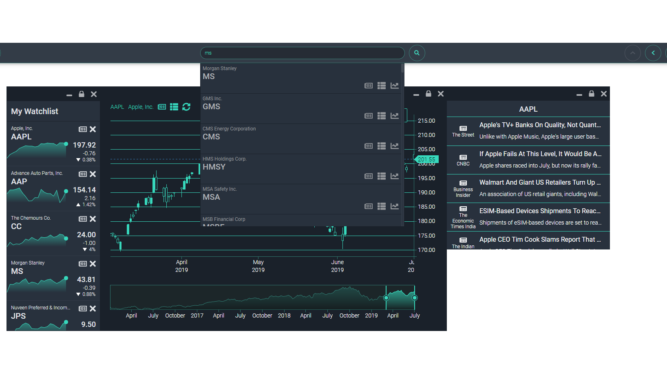
Task: Open news for Morgan Stanley MS search result
Action: click(x=368, y=86)
